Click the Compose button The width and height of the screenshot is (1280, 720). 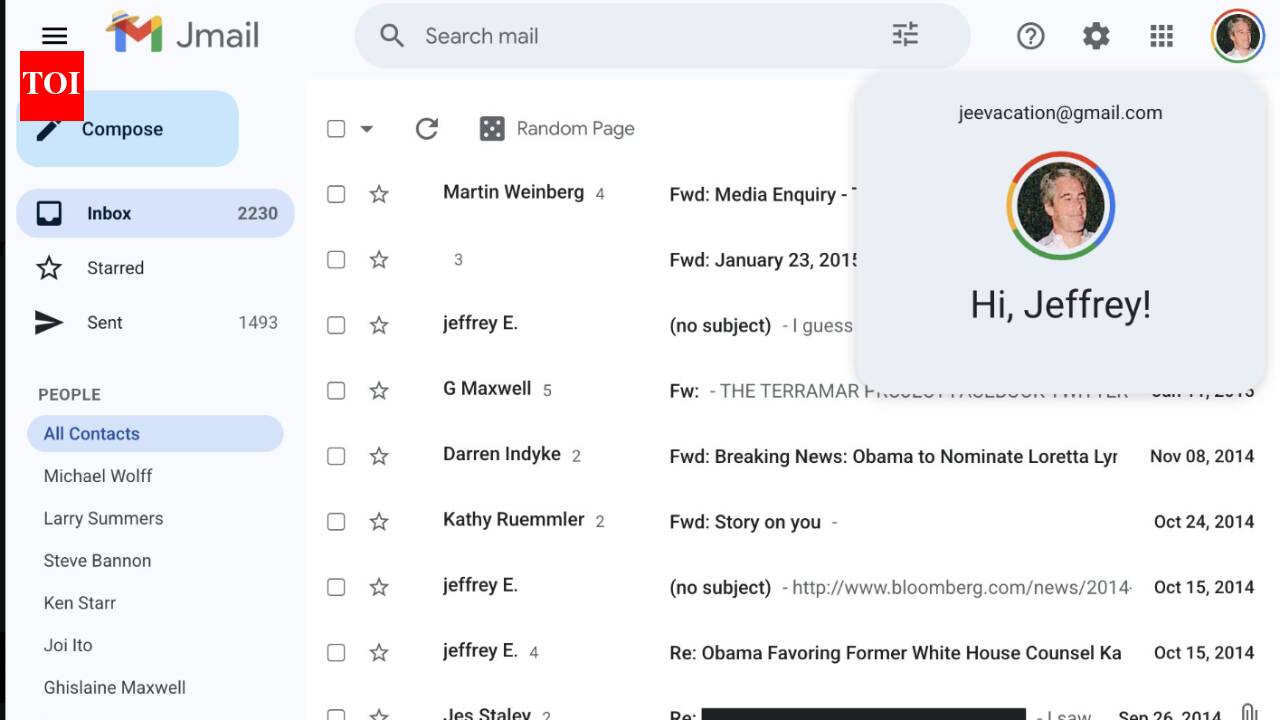122,128
